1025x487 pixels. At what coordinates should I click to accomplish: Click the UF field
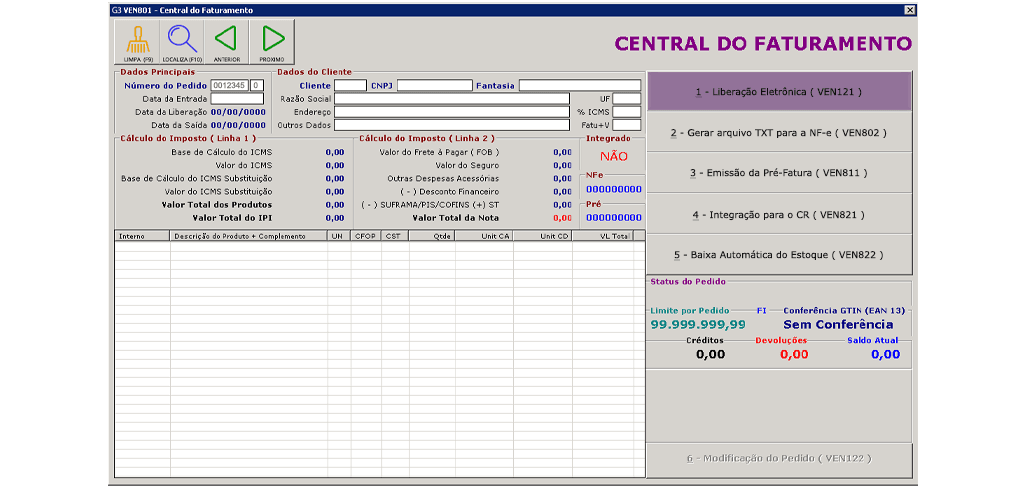(x=627, y=99)
